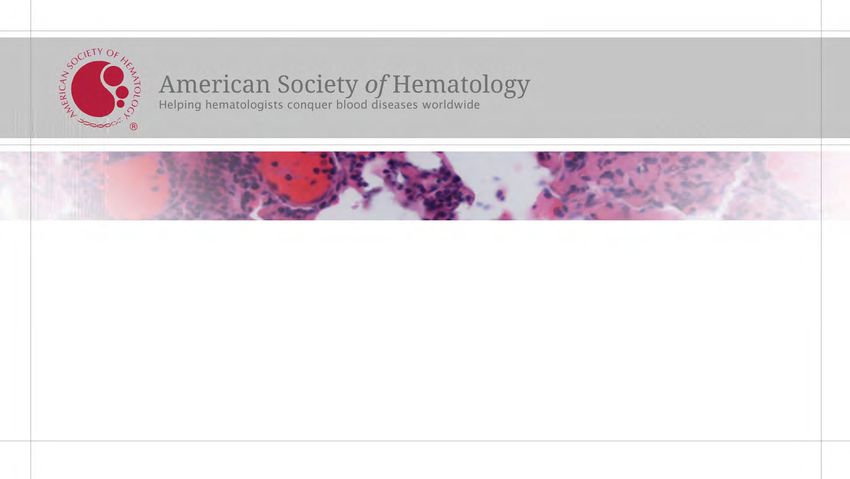Select the word 'American' in the heading
This screenshot has width=850, height=479.
(x=215, y=85)
